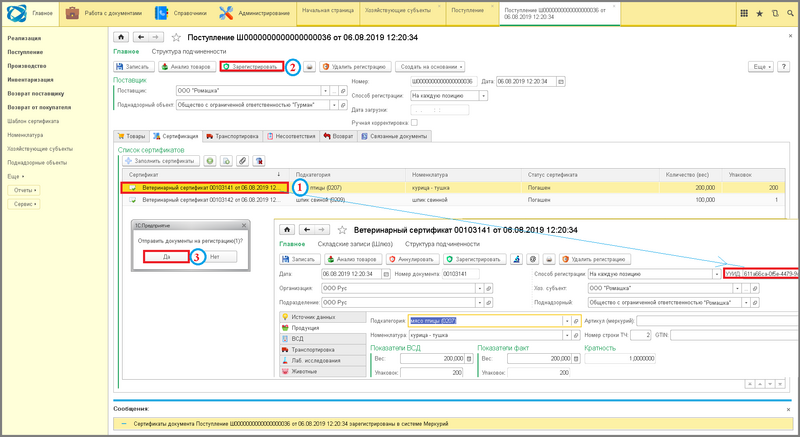800x437 pixels.
Task: Click the print icon in certificate toolbar
Action: [548, 259]
